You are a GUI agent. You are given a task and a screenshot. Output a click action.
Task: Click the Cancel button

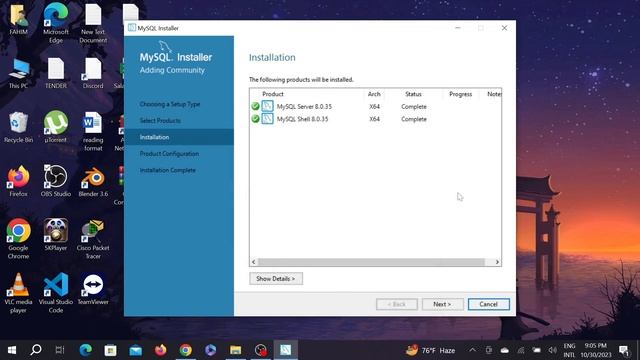pos(489,304)
